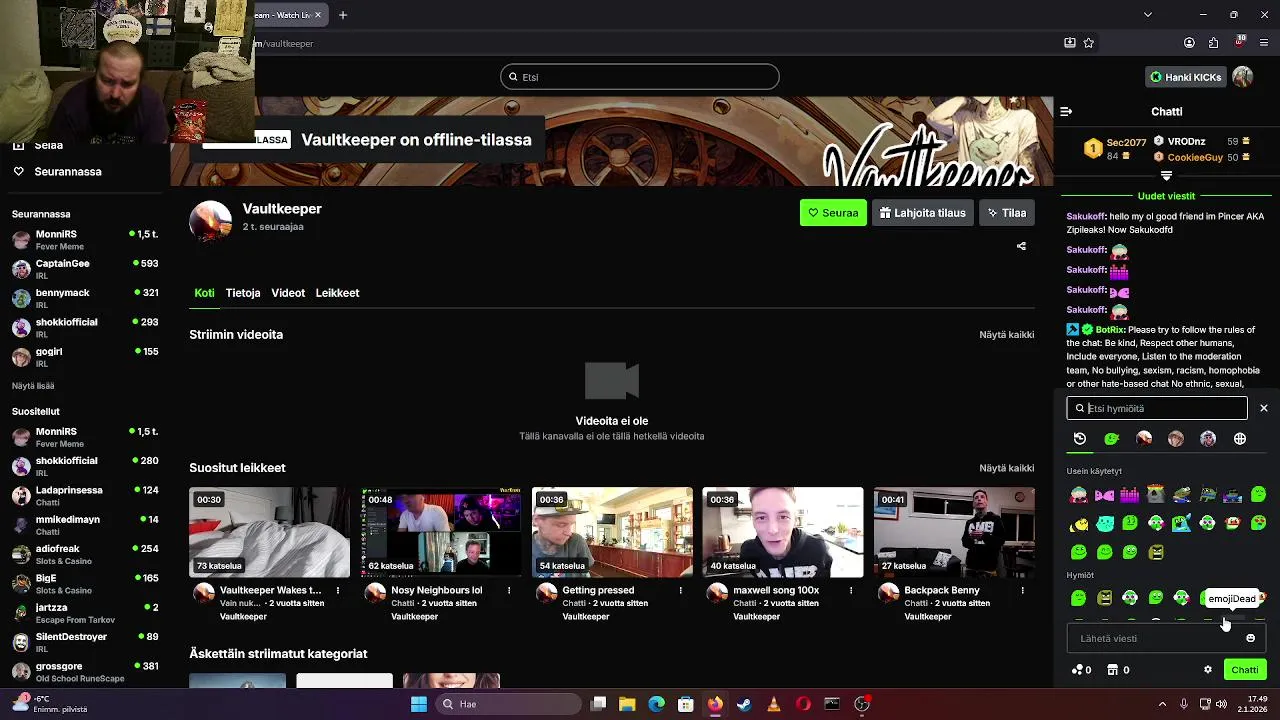
Task: Pick the purple equalizer bars emote
Action: 1130,494
